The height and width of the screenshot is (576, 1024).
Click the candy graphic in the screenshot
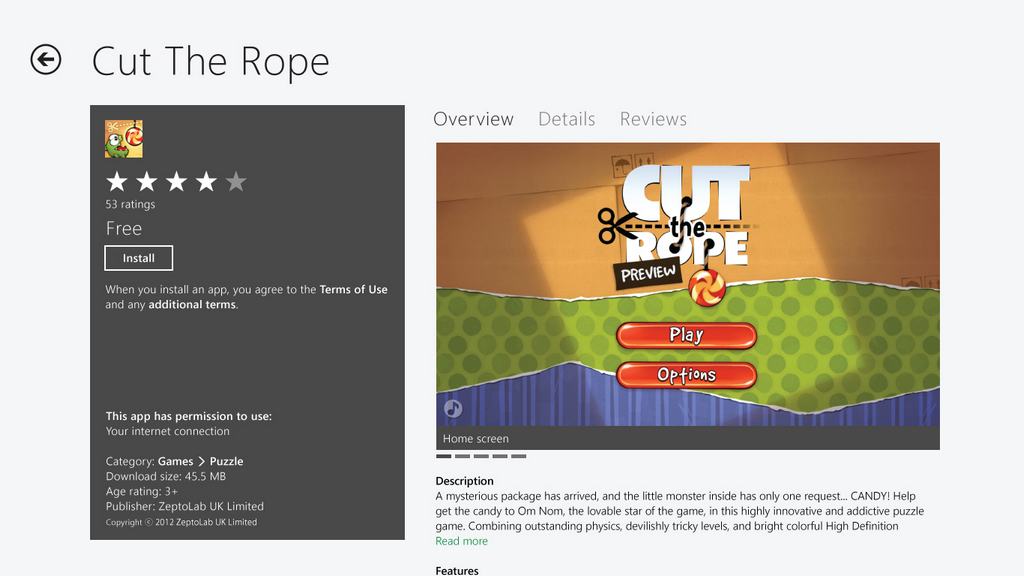(x=707, y=287)
